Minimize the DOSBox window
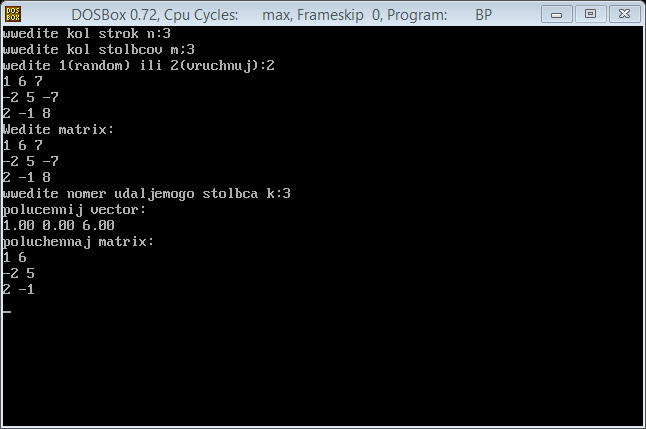Image resolution: width=646 pixels, height=429 pixels. coord(556,14)
